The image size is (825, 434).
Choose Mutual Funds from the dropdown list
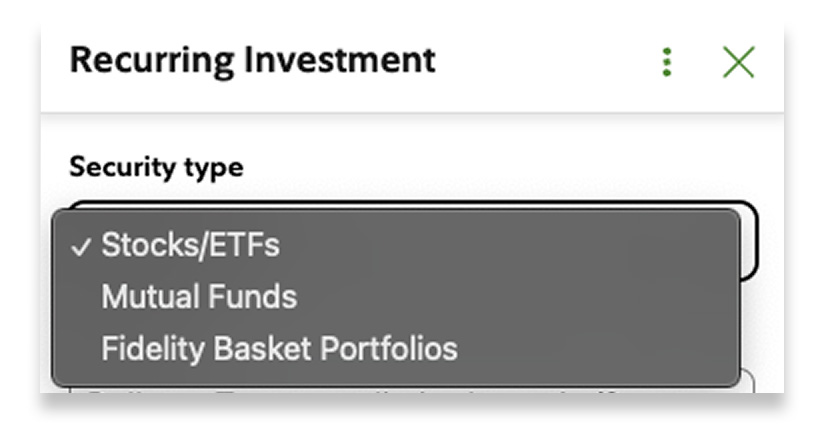(199, 297)
